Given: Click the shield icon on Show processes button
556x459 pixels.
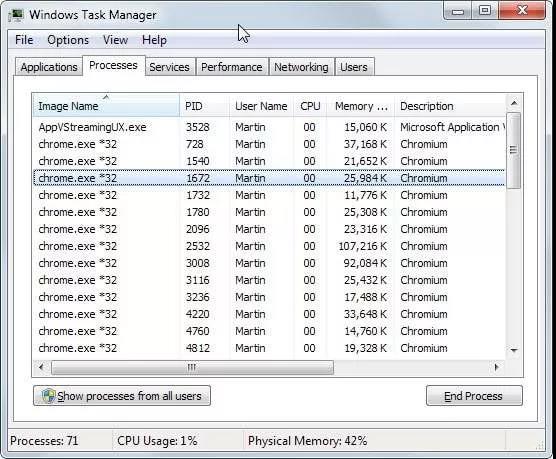Looking at the screenshot, I should point(48,396).
